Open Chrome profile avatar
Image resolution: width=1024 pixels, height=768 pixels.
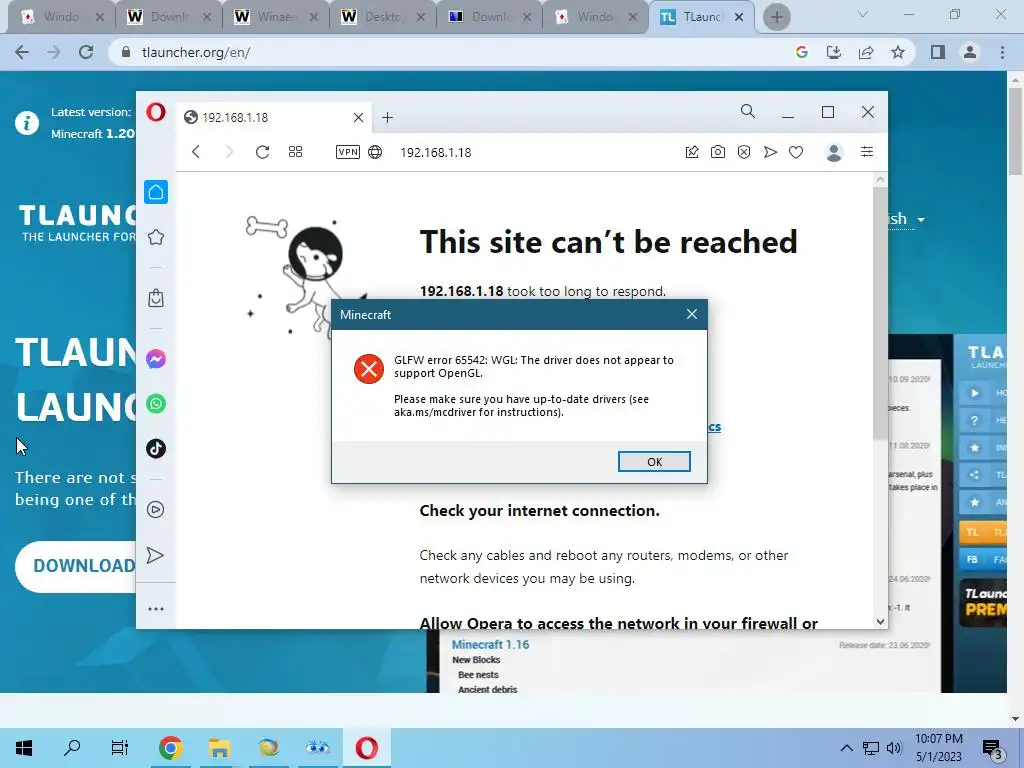pos(970,52)
